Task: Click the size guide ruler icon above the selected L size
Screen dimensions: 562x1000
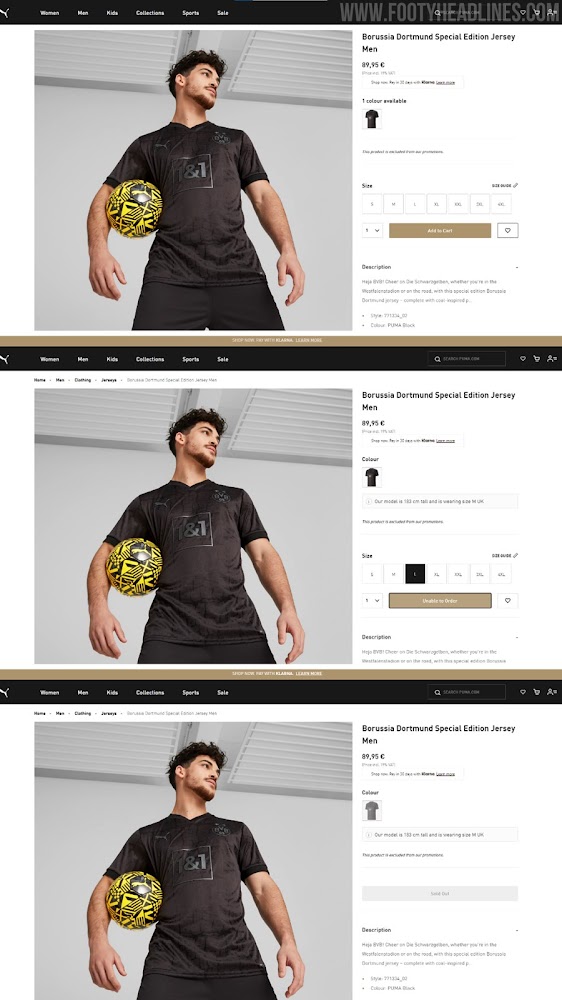Action: pos(515,555)
